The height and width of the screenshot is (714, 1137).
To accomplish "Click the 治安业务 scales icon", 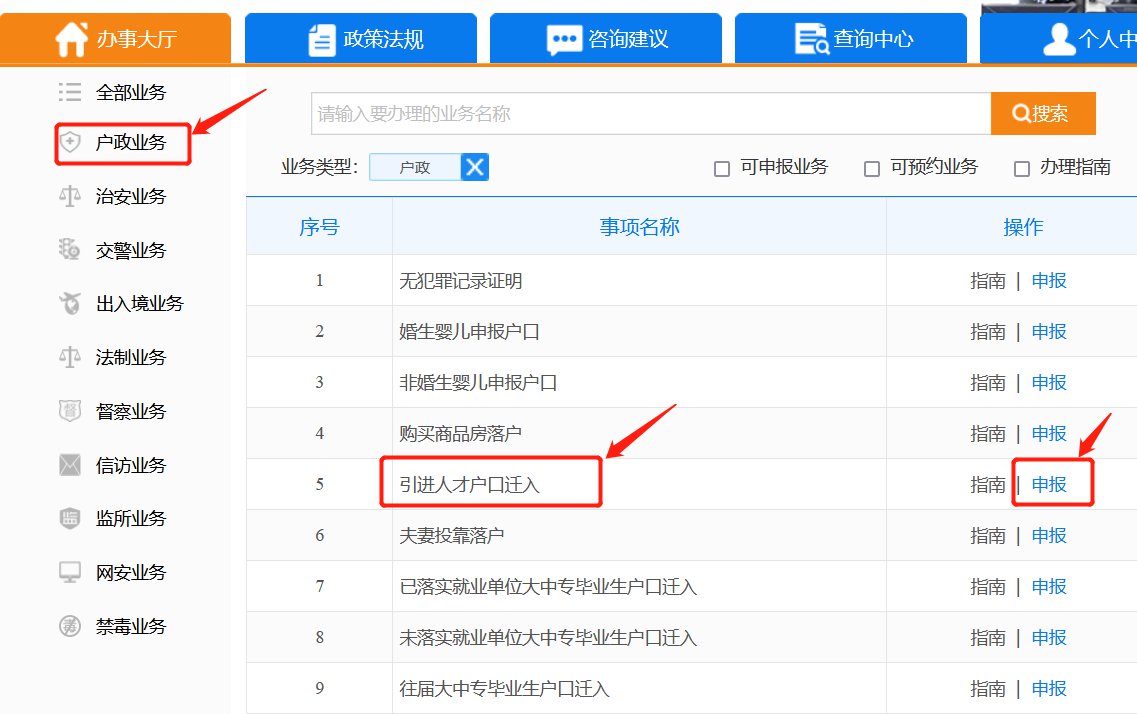I will coord(69,196).
